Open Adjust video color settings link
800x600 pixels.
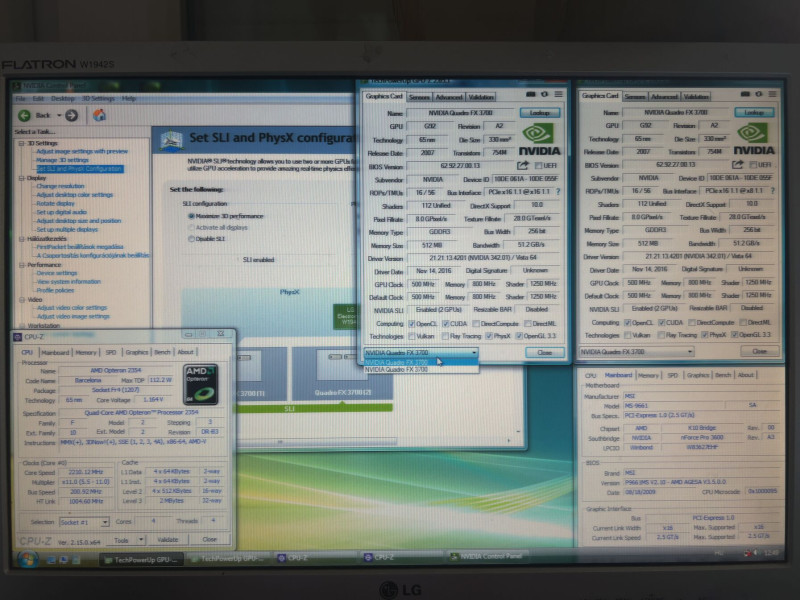72,308
